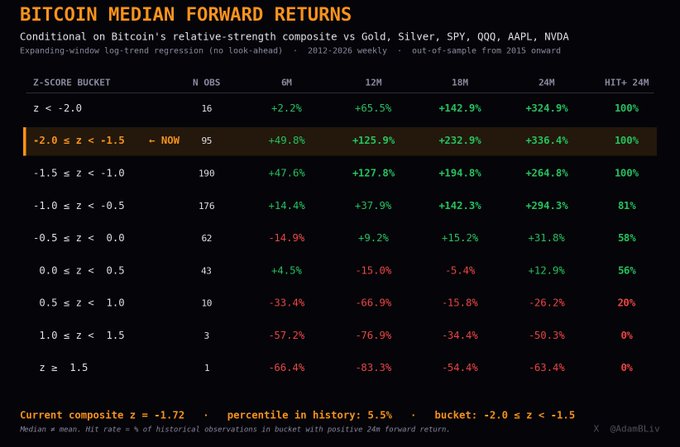
Task: Select the '-1.5 ≤ z < -1.0' bucket label
Action: click(x=79, y=173)
